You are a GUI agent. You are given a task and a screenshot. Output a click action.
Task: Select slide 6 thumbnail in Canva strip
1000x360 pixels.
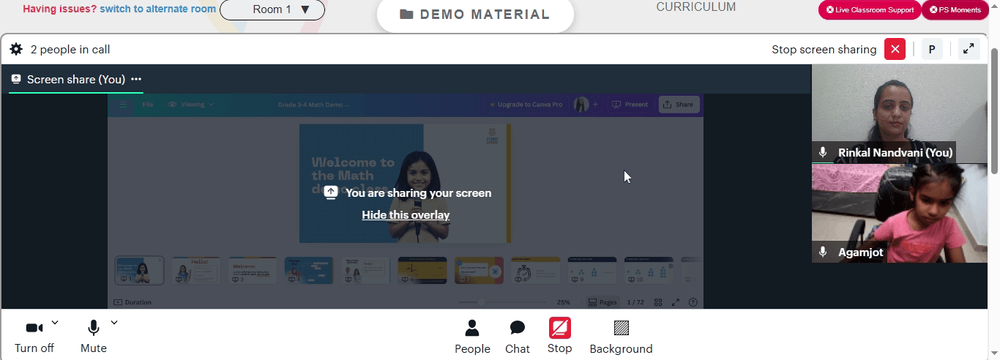[422, 271]
